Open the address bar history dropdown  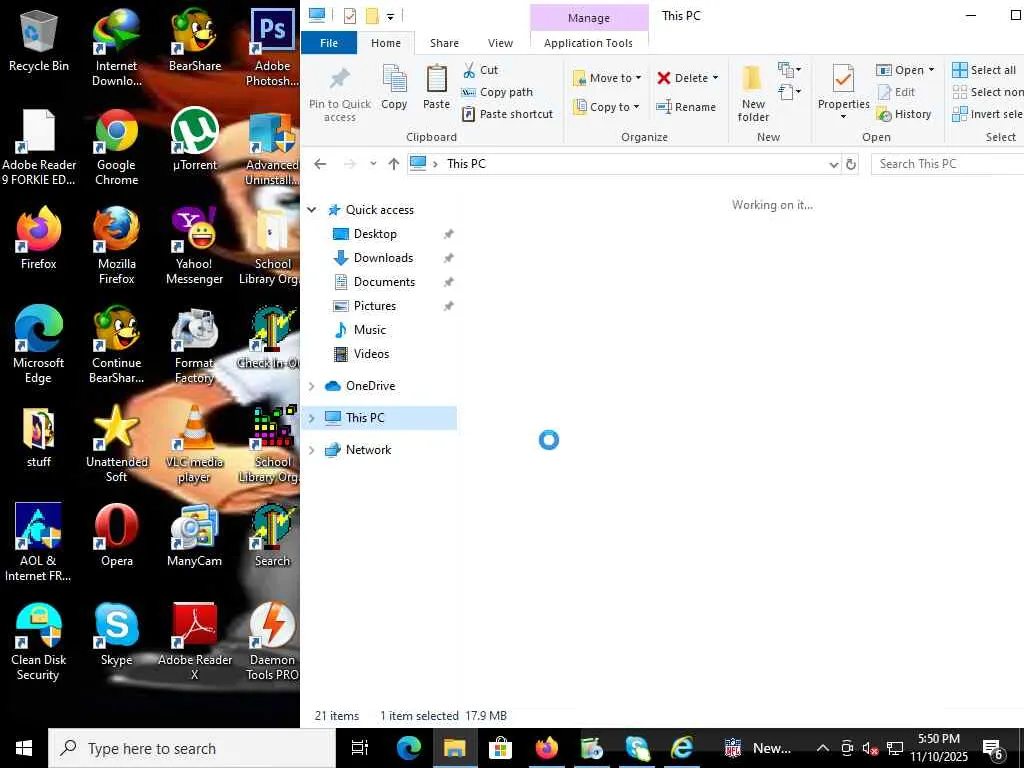coord(833,165)
